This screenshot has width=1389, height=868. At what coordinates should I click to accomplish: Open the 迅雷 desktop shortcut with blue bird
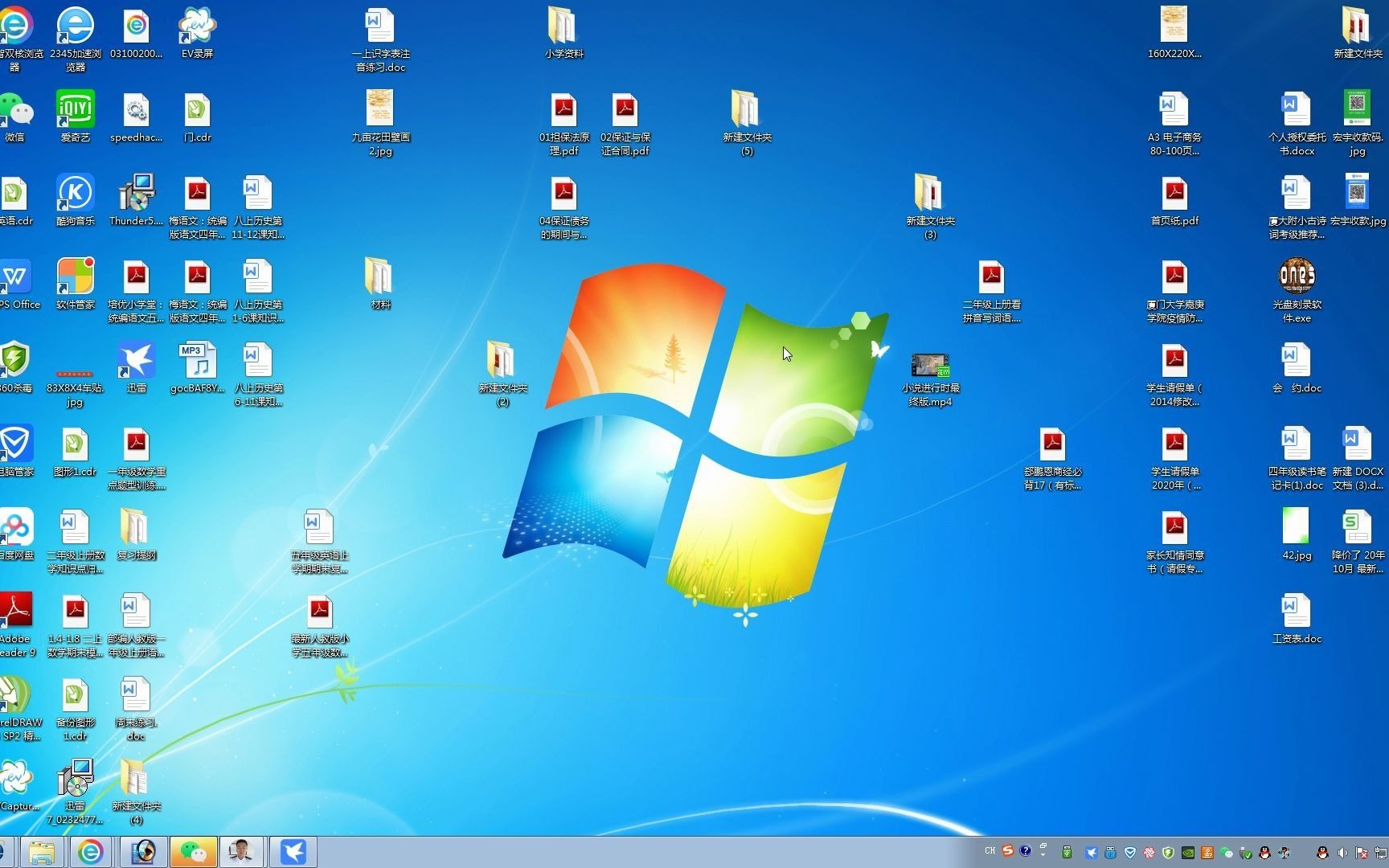(x=136, y=367)
